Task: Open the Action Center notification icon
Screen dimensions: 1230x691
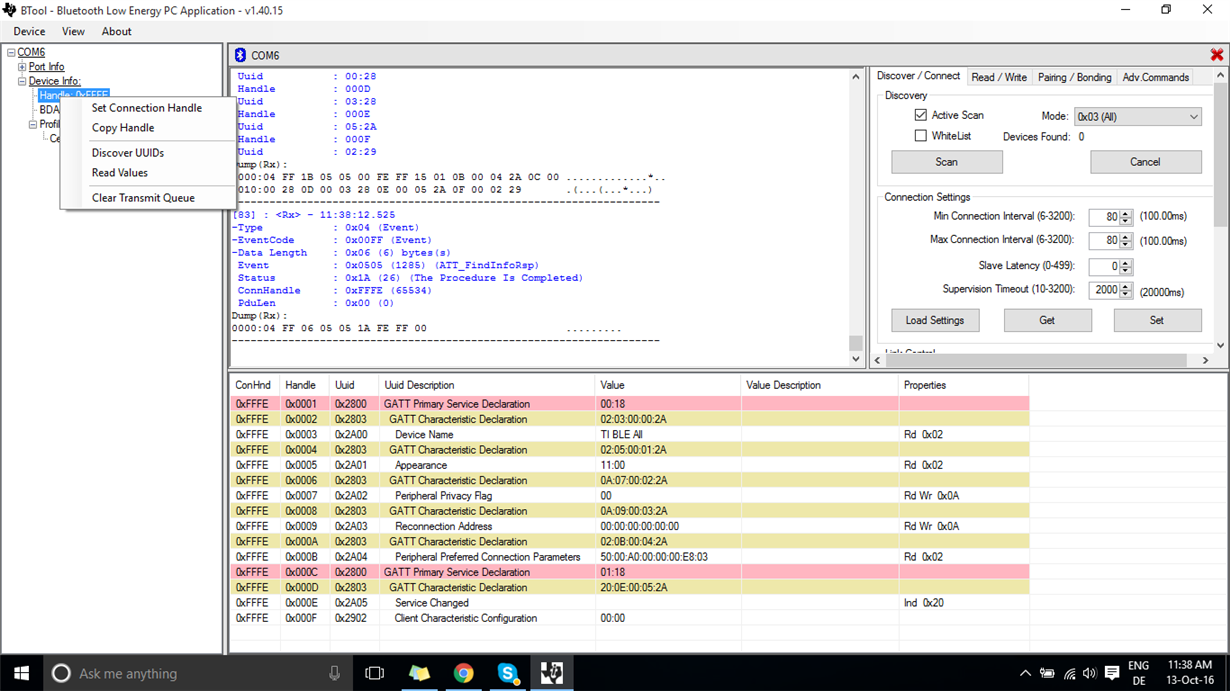Action: tap(1111, 673)
